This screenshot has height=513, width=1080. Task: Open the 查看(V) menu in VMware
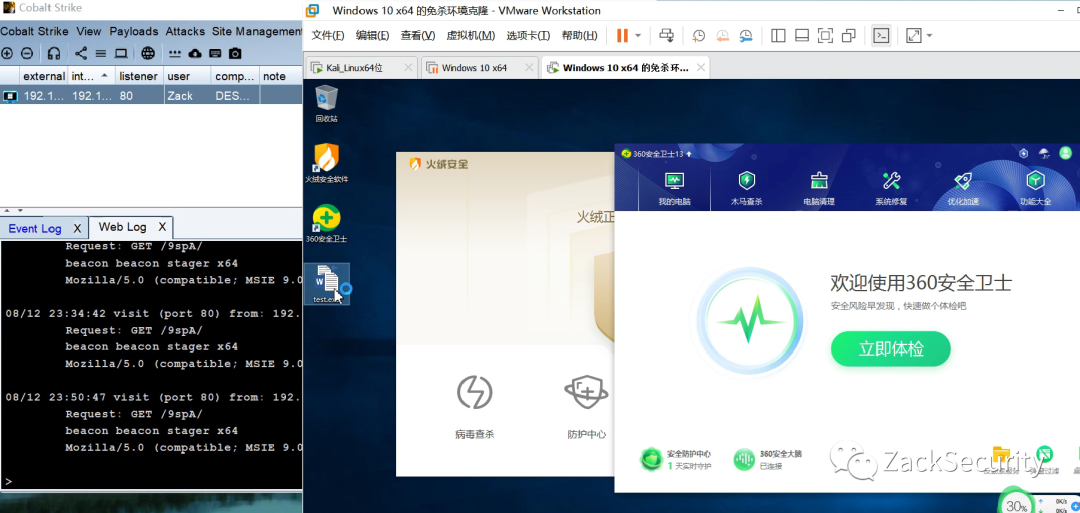(x=418, y=36)
